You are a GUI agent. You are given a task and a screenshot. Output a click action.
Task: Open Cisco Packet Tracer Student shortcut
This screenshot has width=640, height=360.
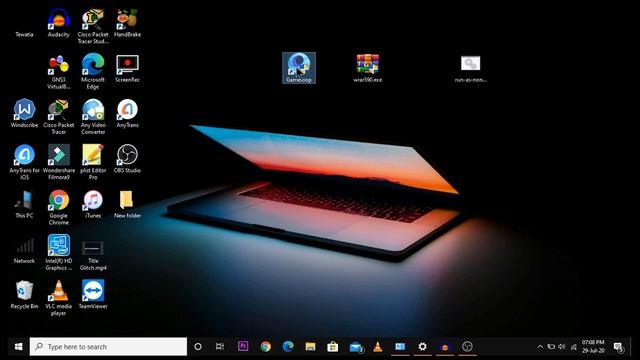93,27
